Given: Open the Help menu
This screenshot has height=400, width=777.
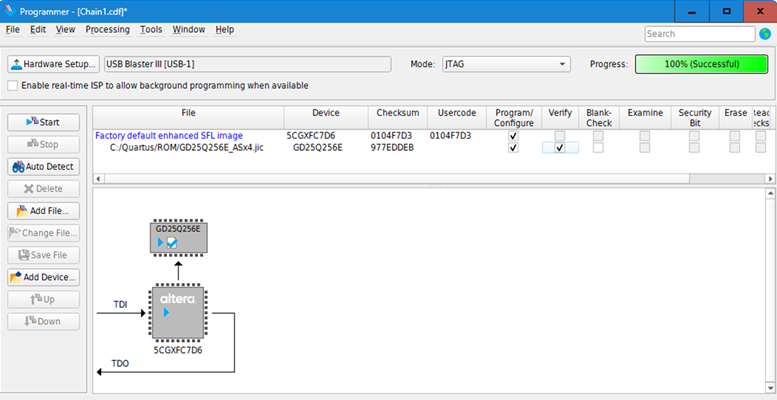Looking at the screenshot, I should click(224, 30).
